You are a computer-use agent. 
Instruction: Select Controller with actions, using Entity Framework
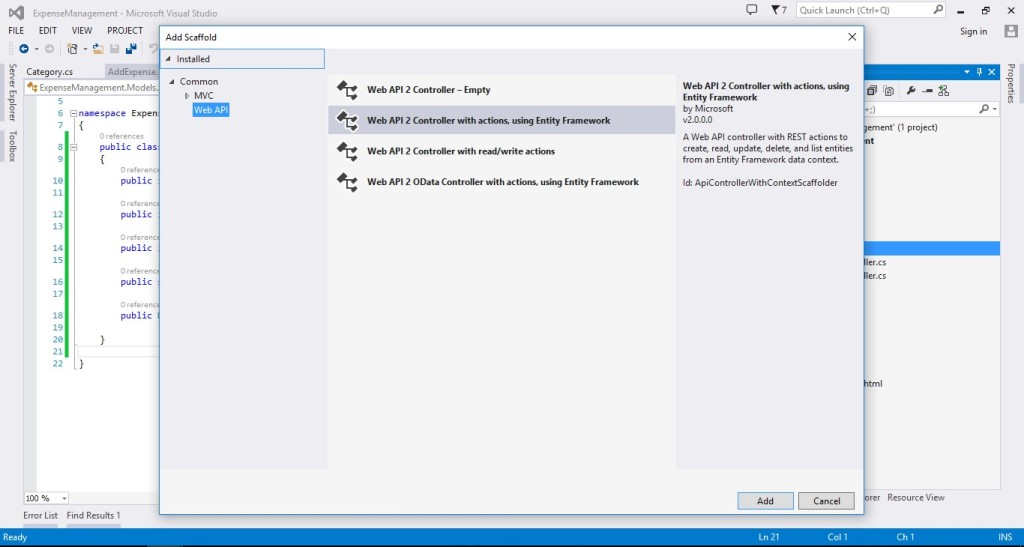[502, 121]
